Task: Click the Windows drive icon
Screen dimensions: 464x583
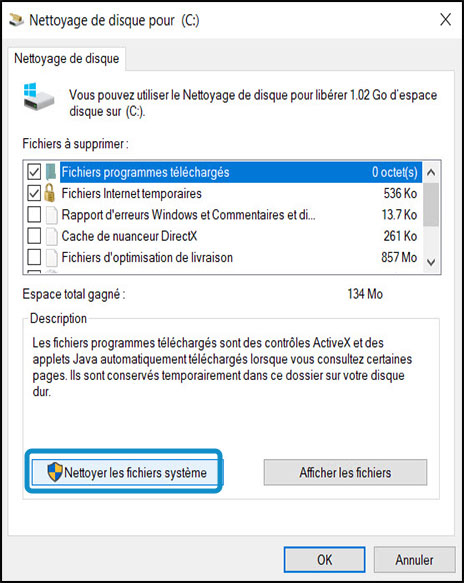Action: tap(39, 97)
